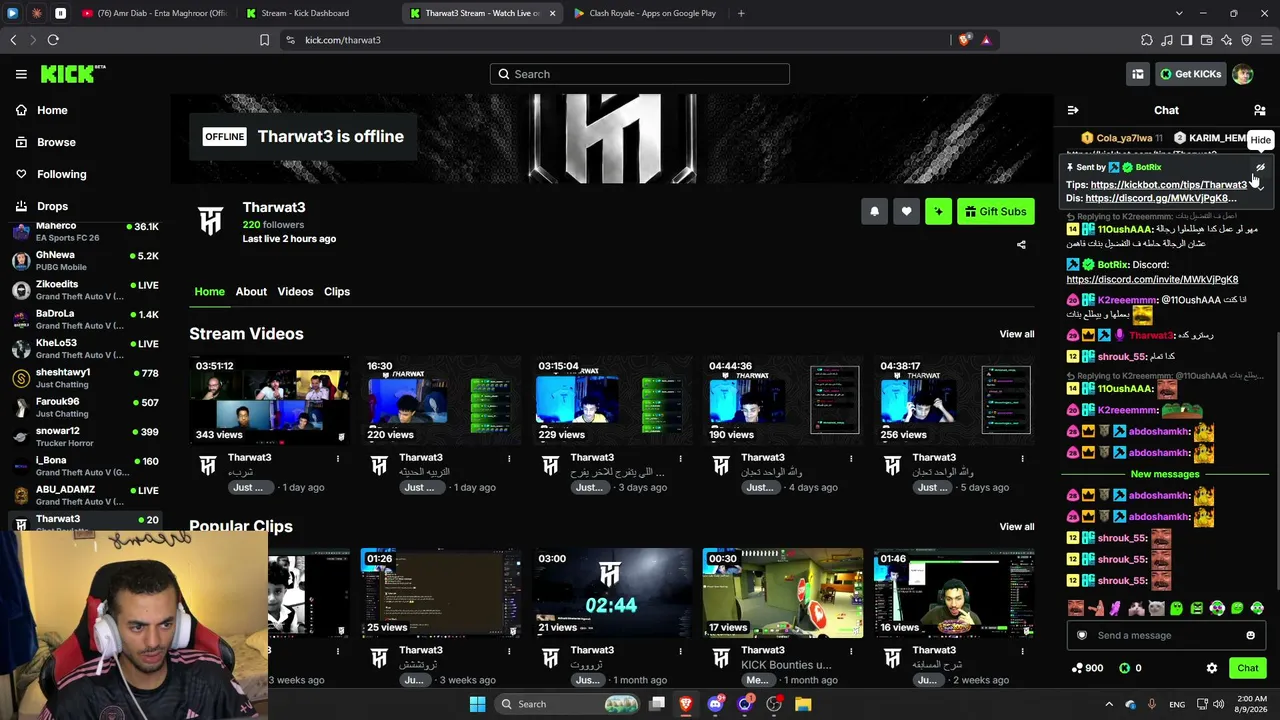
Task: Open options menu for the 256 views video
Action: (1022, 458)
